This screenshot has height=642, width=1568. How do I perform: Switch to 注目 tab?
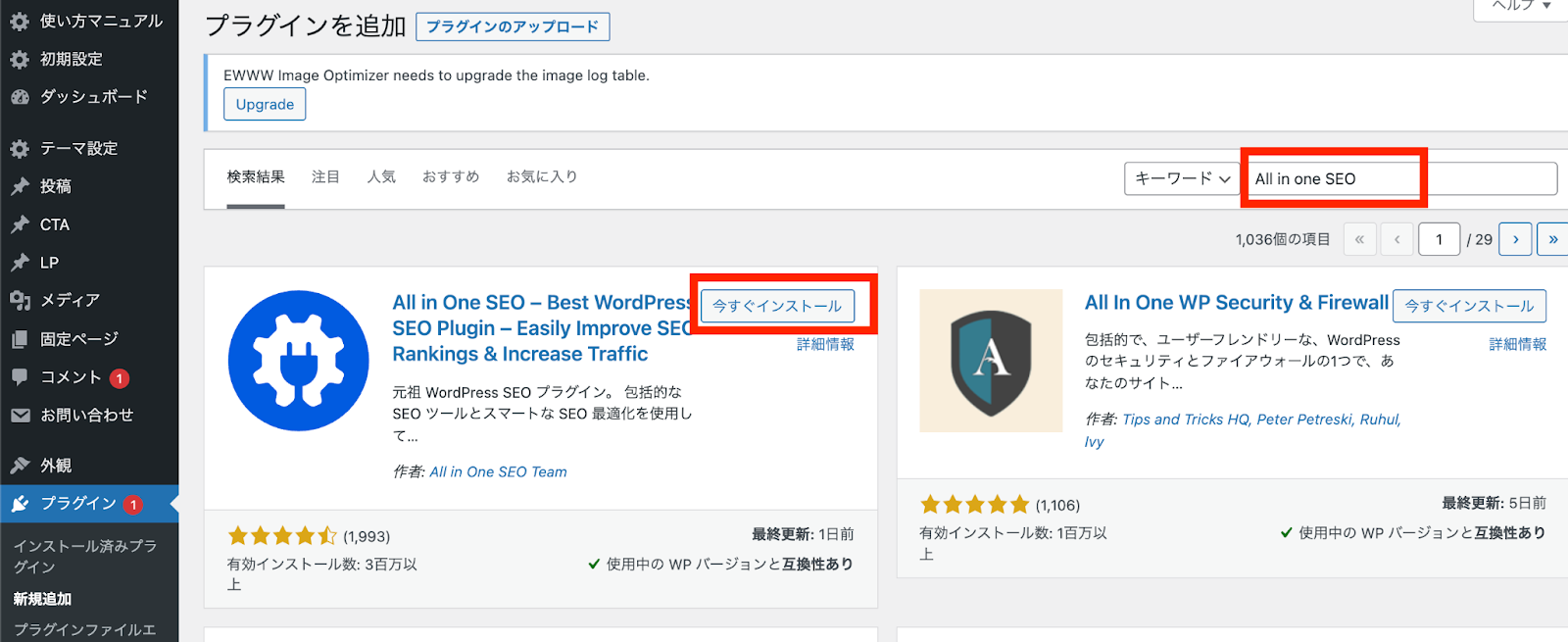pos(325,177)
